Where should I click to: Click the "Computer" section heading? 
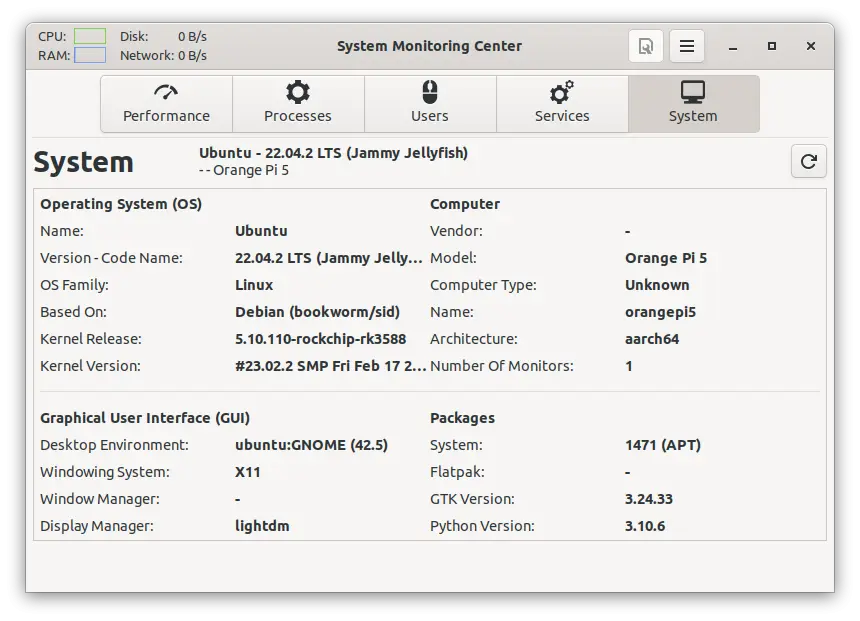(465, 204)
